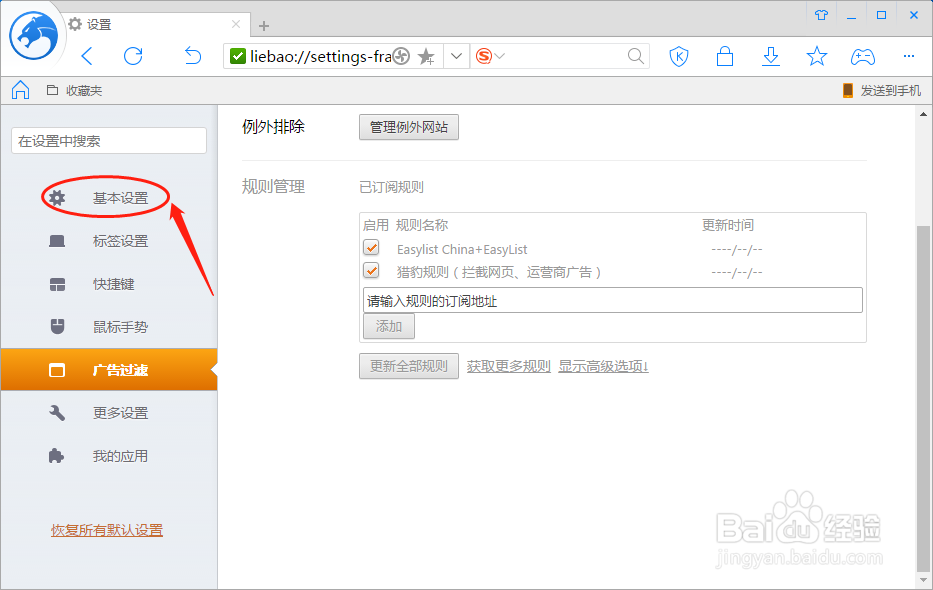The height and width of the screenshot is (590, 933).
Task: Click the green security check badge
Action: (x=237, y=57)
